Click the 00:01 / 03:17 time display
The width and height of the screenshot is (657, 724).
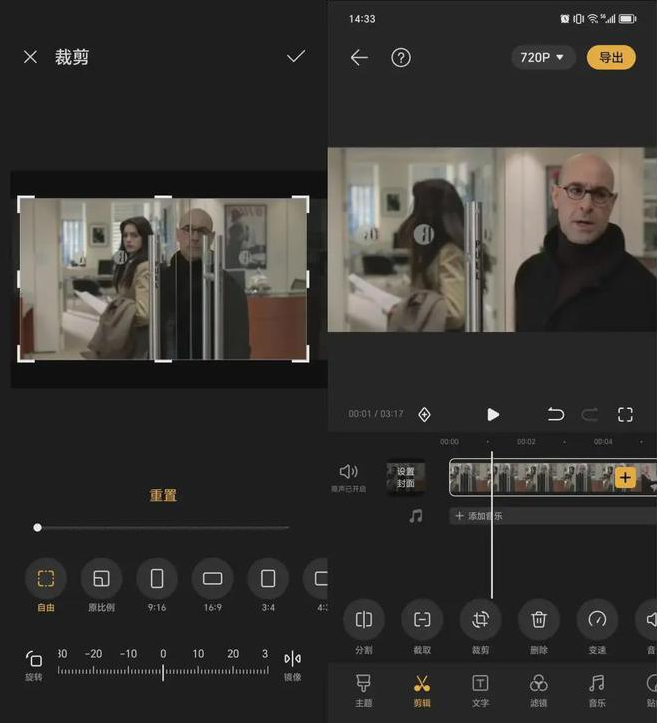(376, 414)
